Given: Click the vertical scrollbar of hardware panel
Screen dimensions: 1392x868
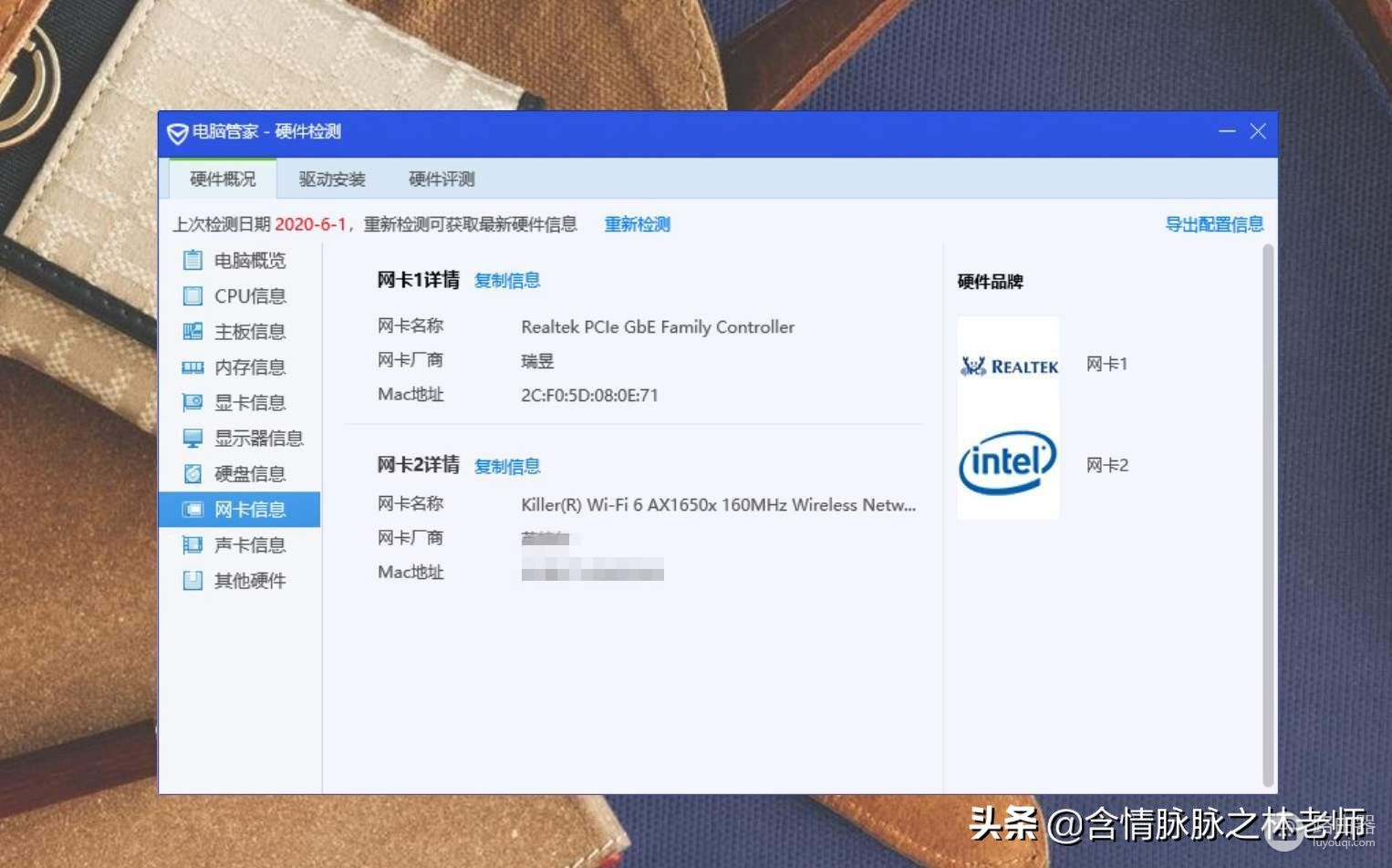Looking at the screenshot, I should 1267,515.
